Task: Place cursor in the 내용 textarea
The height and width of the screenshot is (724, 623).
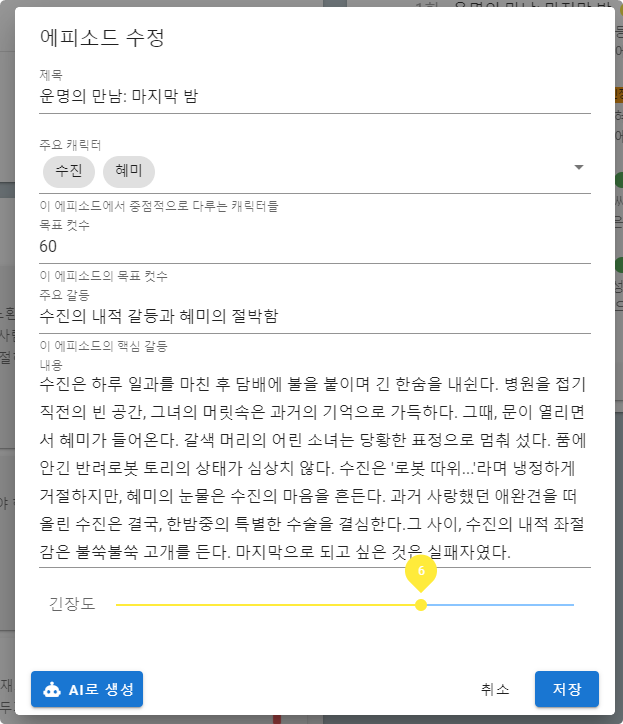Action: [315, 467]
